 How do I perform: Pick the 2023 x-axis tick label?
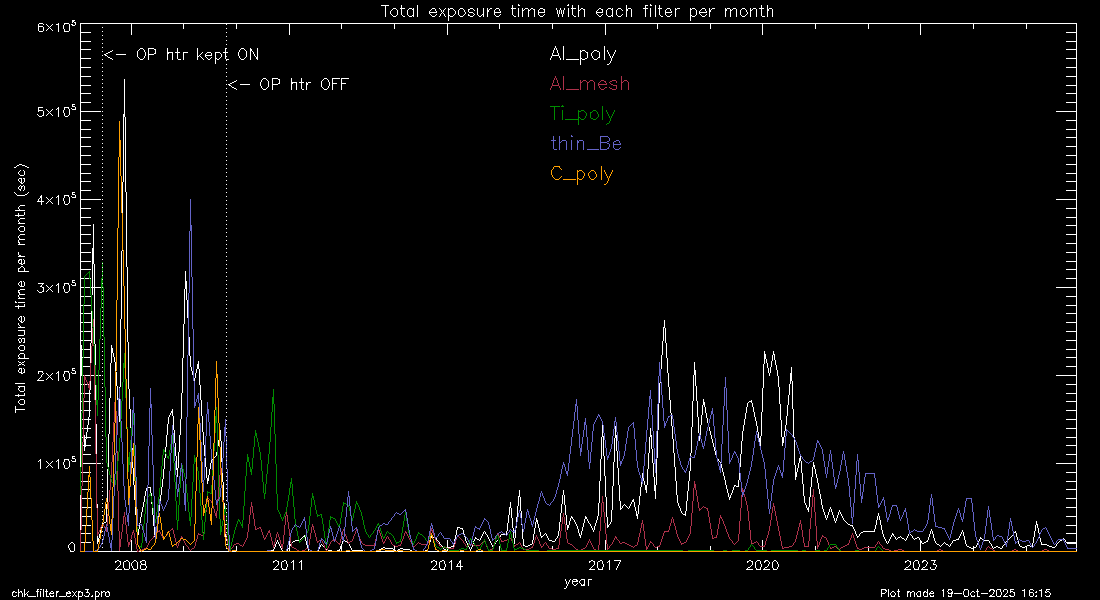(919, 566)
